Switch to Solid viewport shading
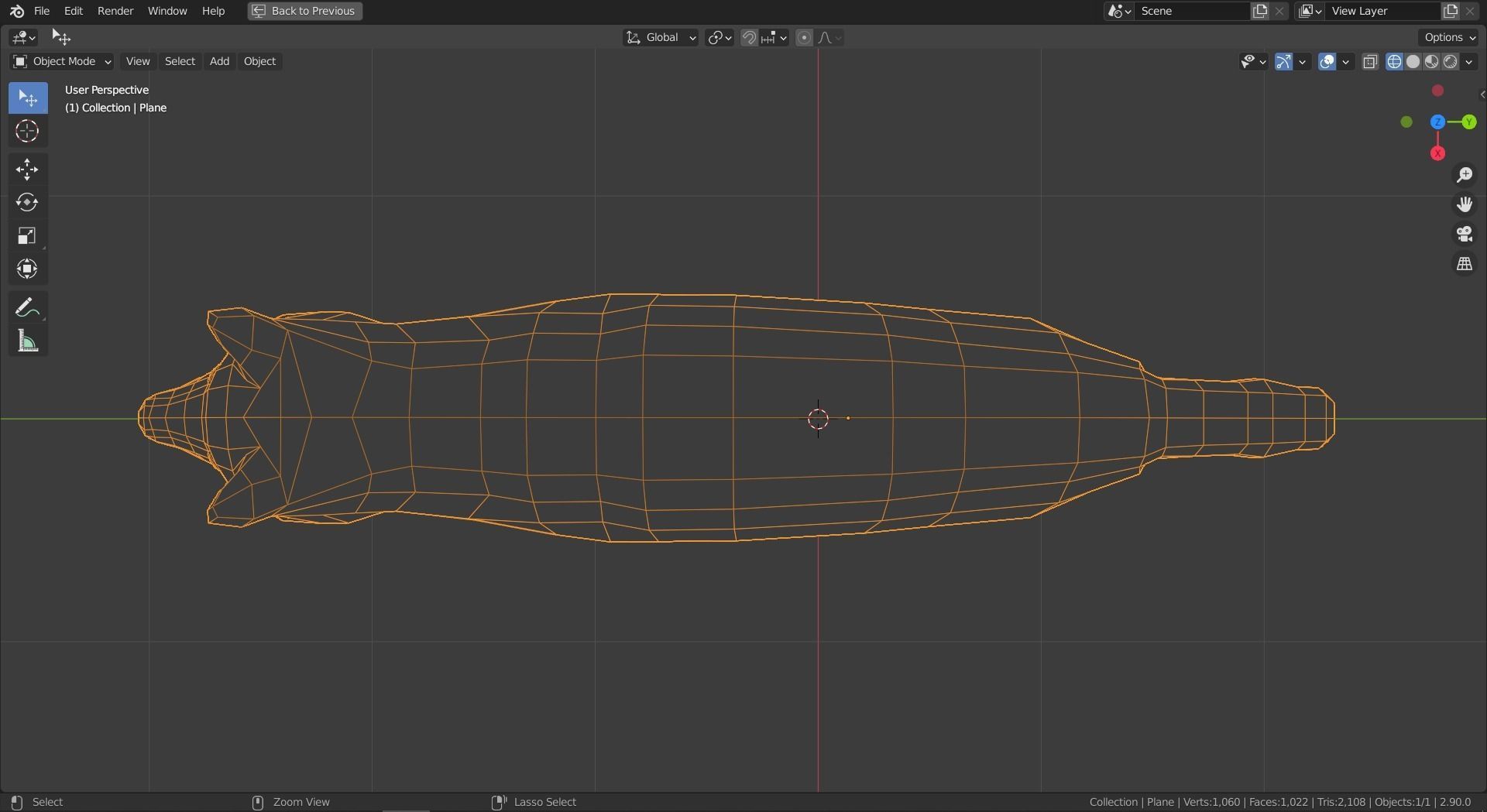The height and width of the screenshot is (812, 1487). [x=1413, y=62]
